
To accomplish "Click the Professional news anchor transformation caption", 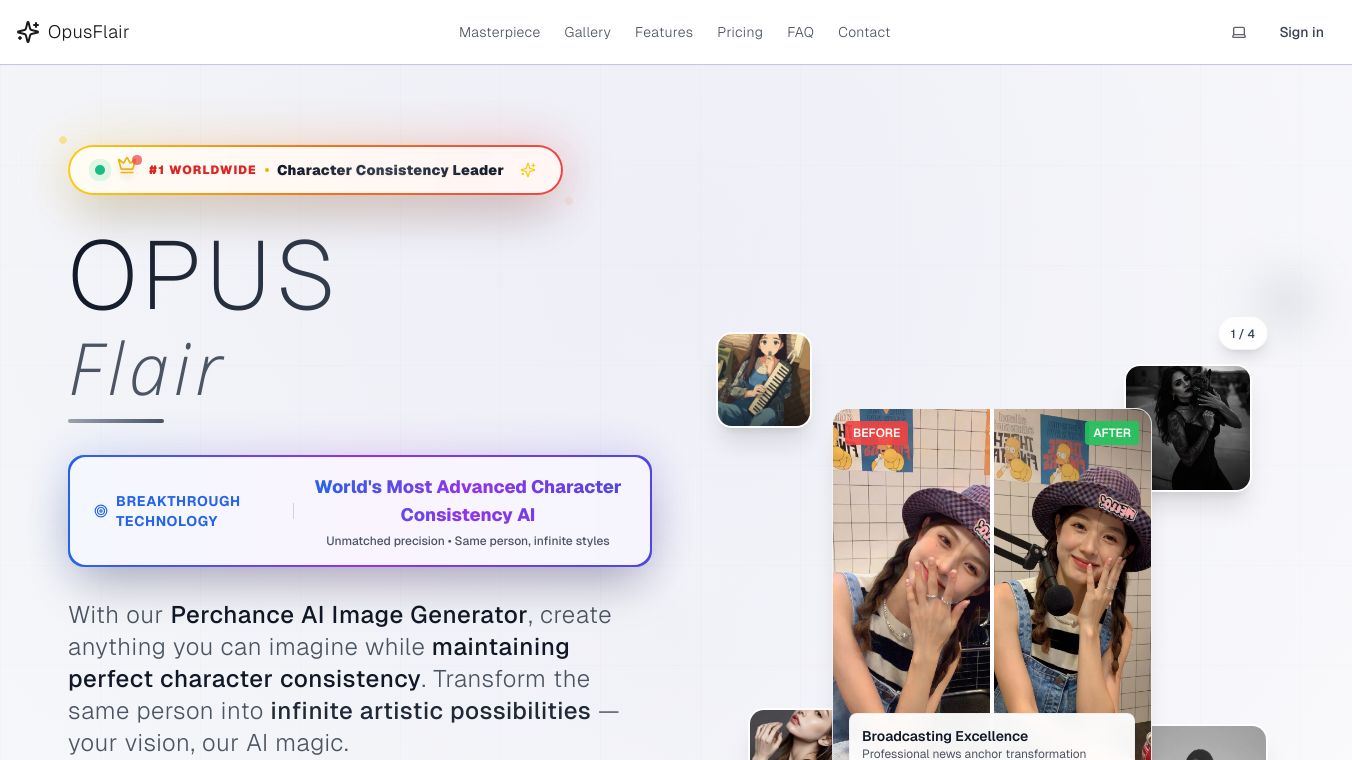I will [x=974, y=754].
